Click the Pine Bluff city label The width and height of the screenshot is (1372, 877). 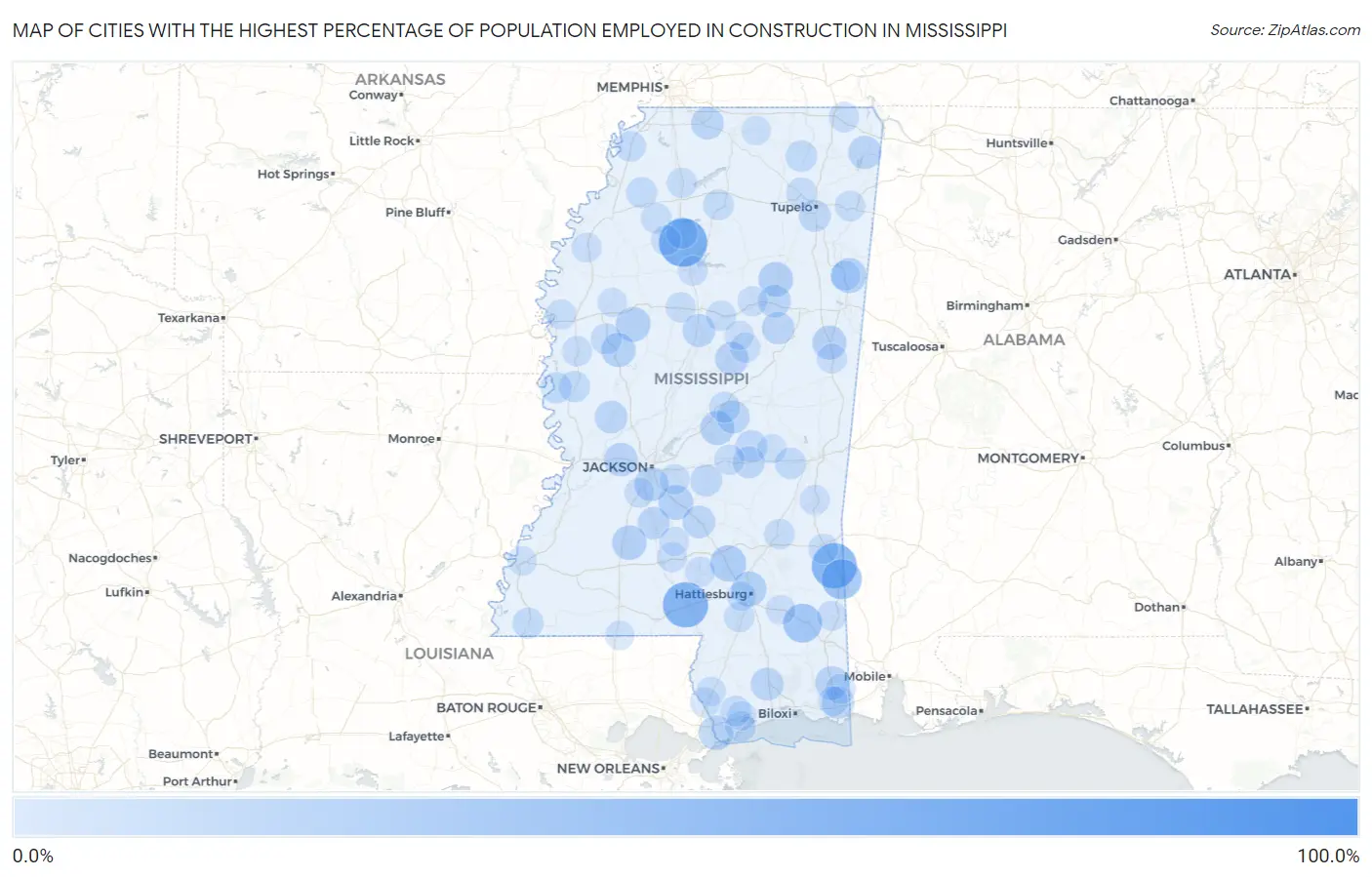pyautogui.click(x=416, y=212)
